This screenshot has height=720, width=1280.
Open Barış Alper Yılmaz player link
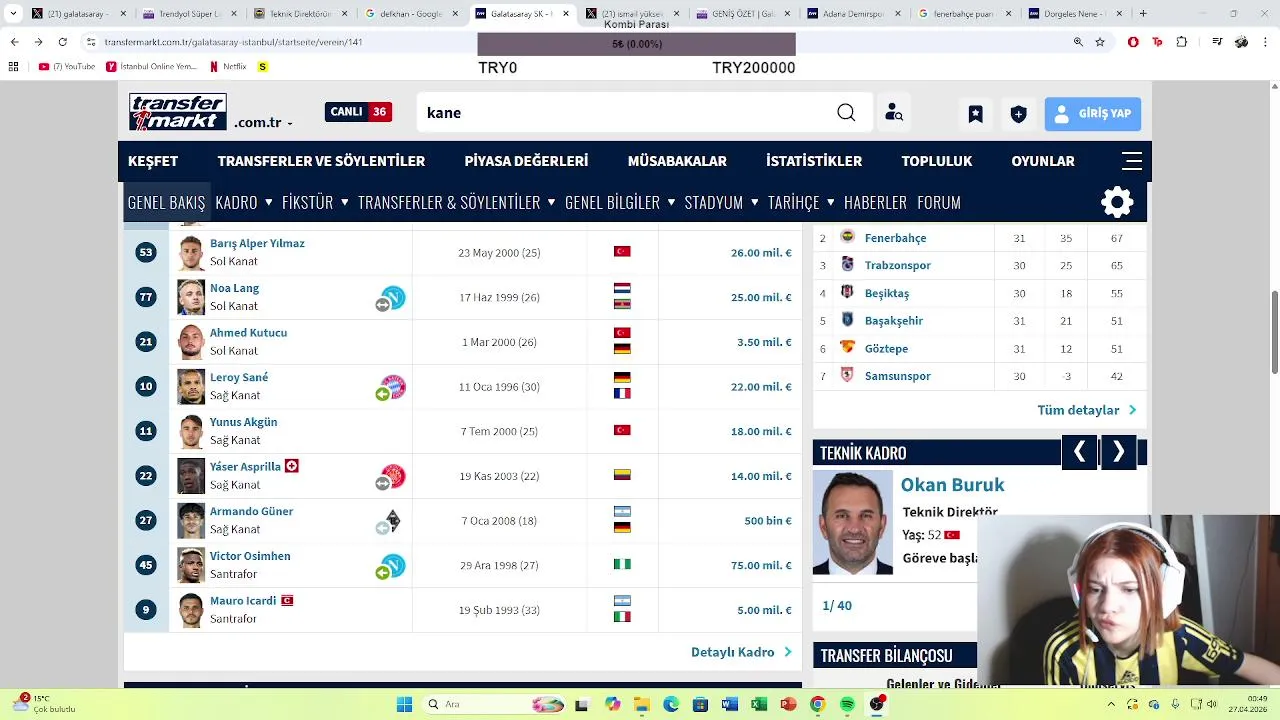257,243
